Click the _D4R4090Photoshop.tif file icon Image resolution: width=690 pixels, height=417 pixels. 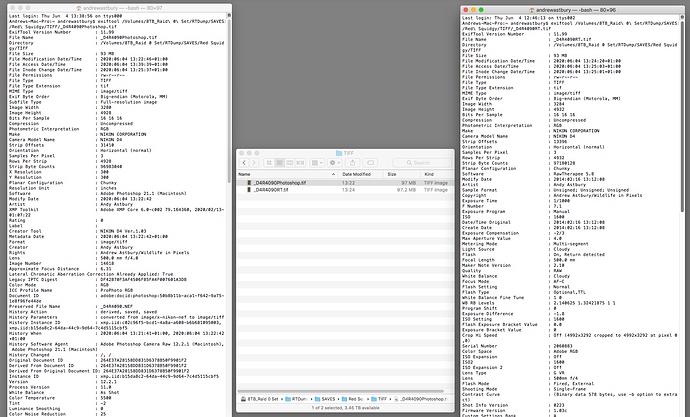(x=249, y=183)
